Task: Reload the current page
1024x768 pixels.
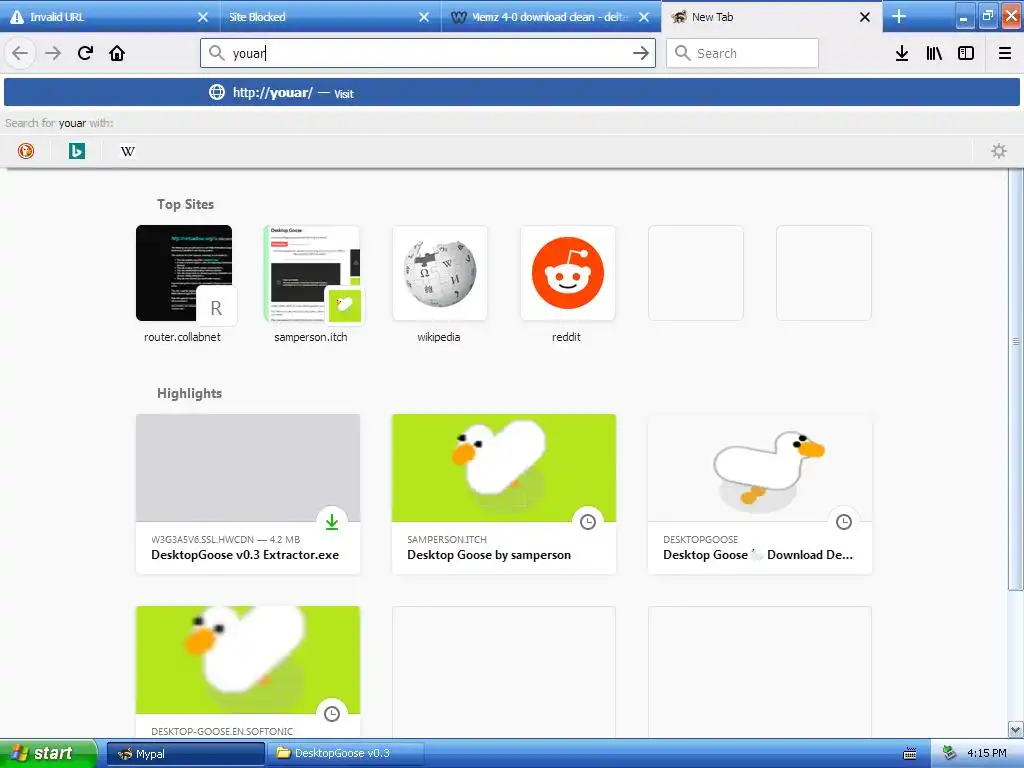Action: tap(85, 53)
